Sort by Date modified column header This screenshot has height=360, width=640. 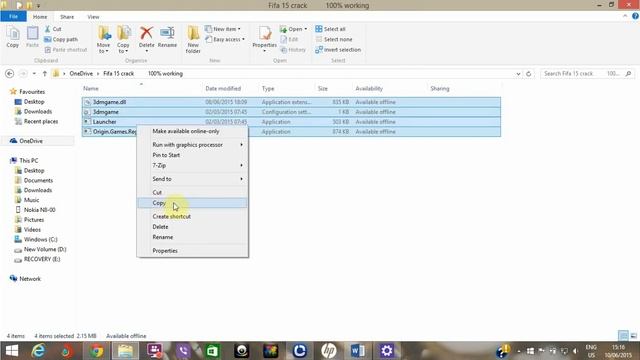(223, 88)
